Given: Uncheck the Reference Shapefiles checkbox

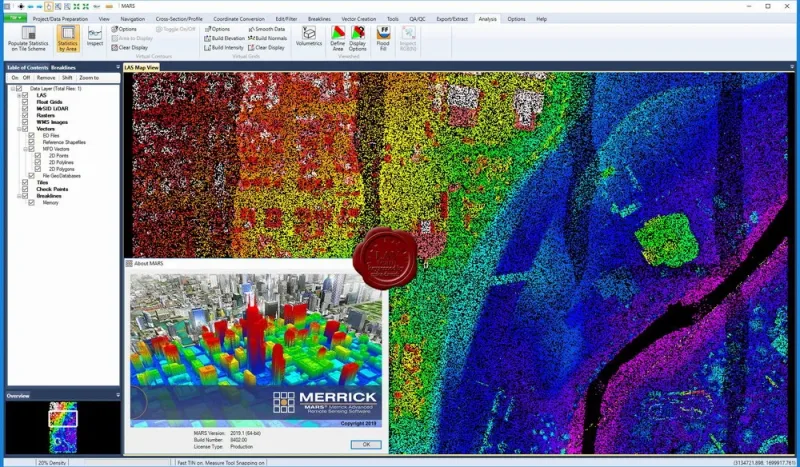Looking at the screenshot, I should (x=32, y=142).
